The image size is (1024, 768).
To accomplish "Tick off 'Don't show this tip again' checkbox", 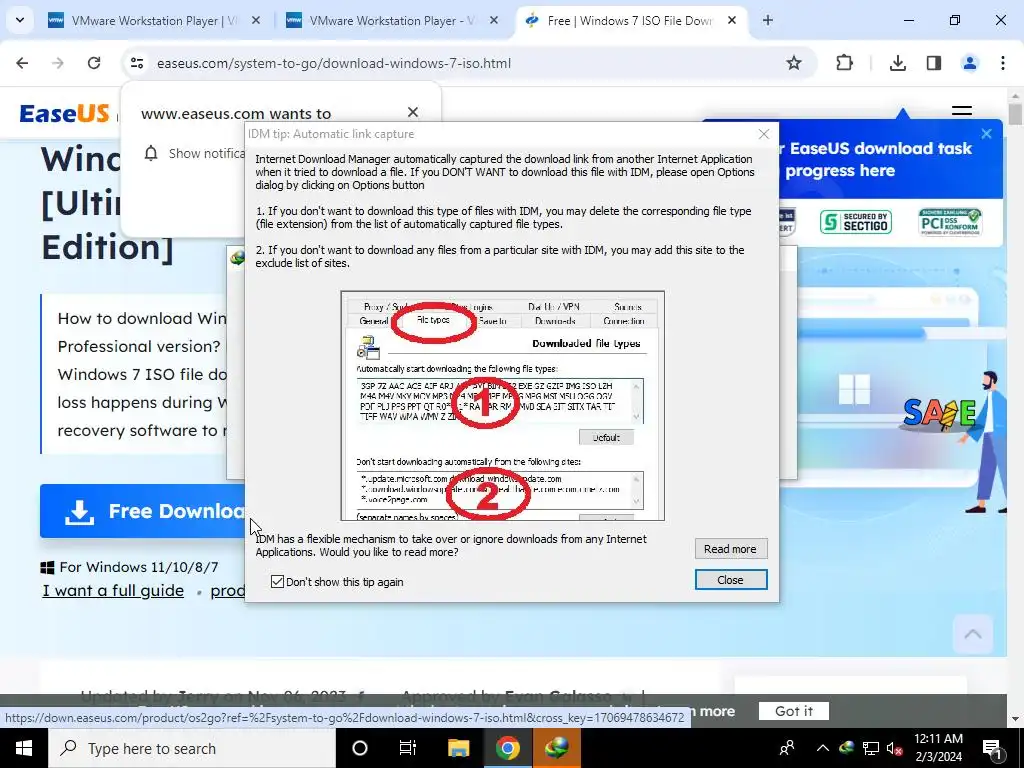I will [278, 581].
